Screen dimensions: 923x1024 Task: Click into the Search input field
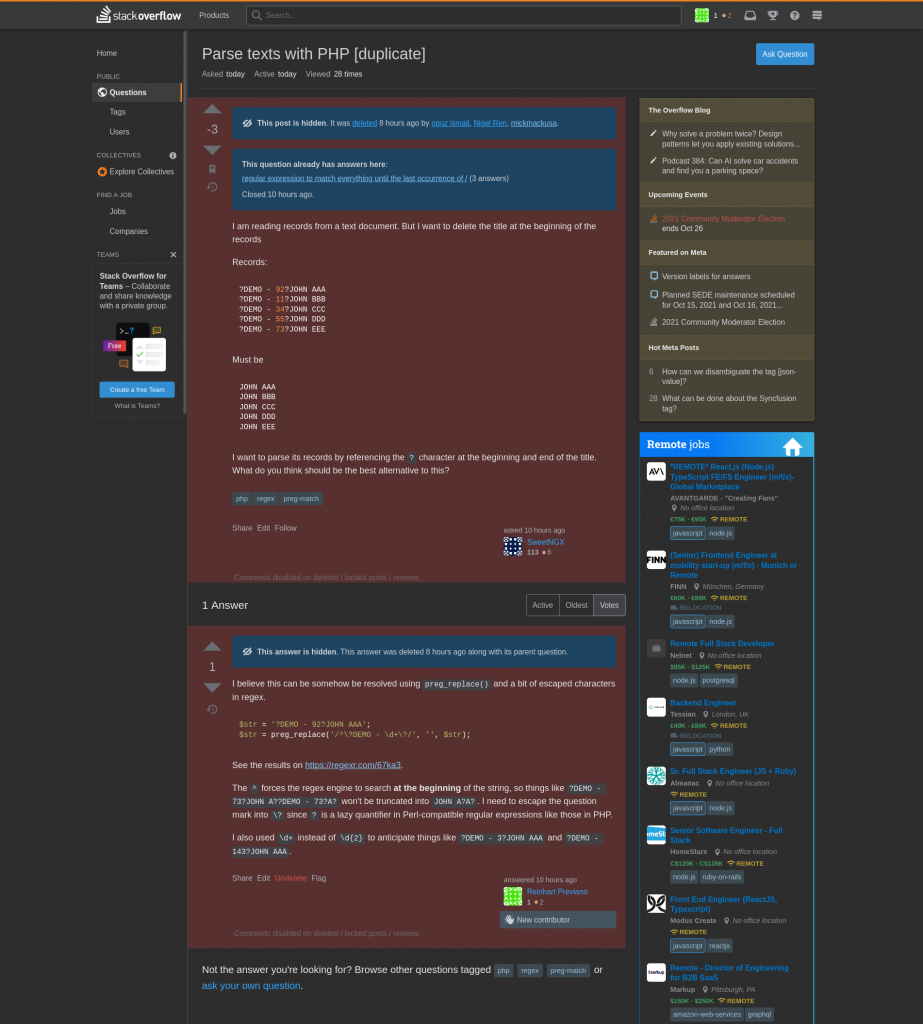[x=470, y=15]
